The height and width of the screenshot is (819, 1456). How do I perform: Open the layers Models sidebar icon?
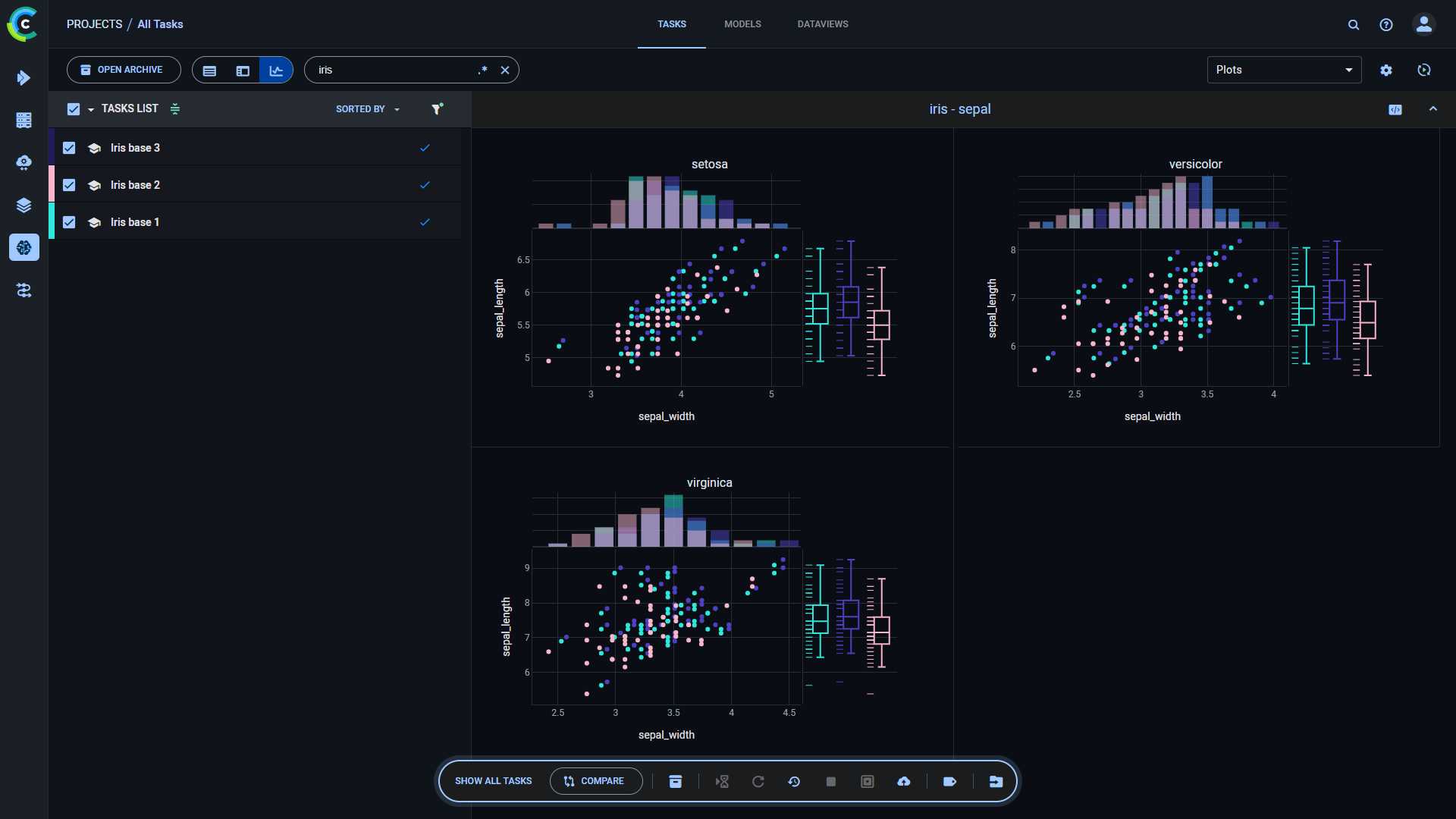(x=24, y=205)
